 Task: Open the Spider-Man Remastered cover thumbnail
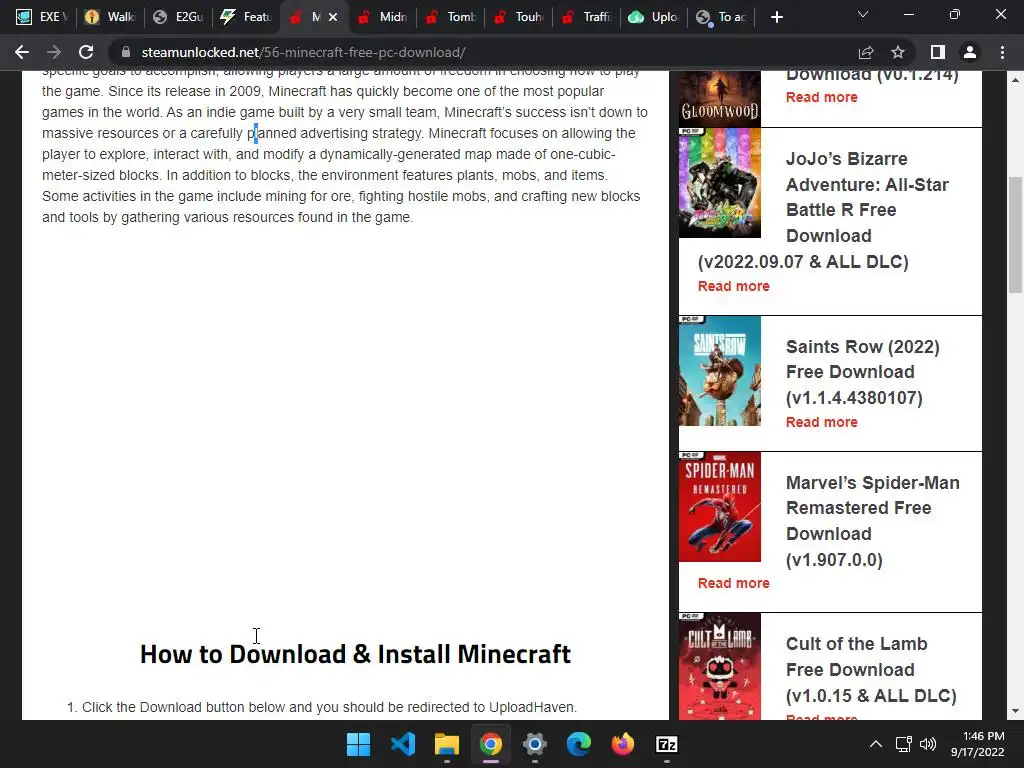pos(720,507)
